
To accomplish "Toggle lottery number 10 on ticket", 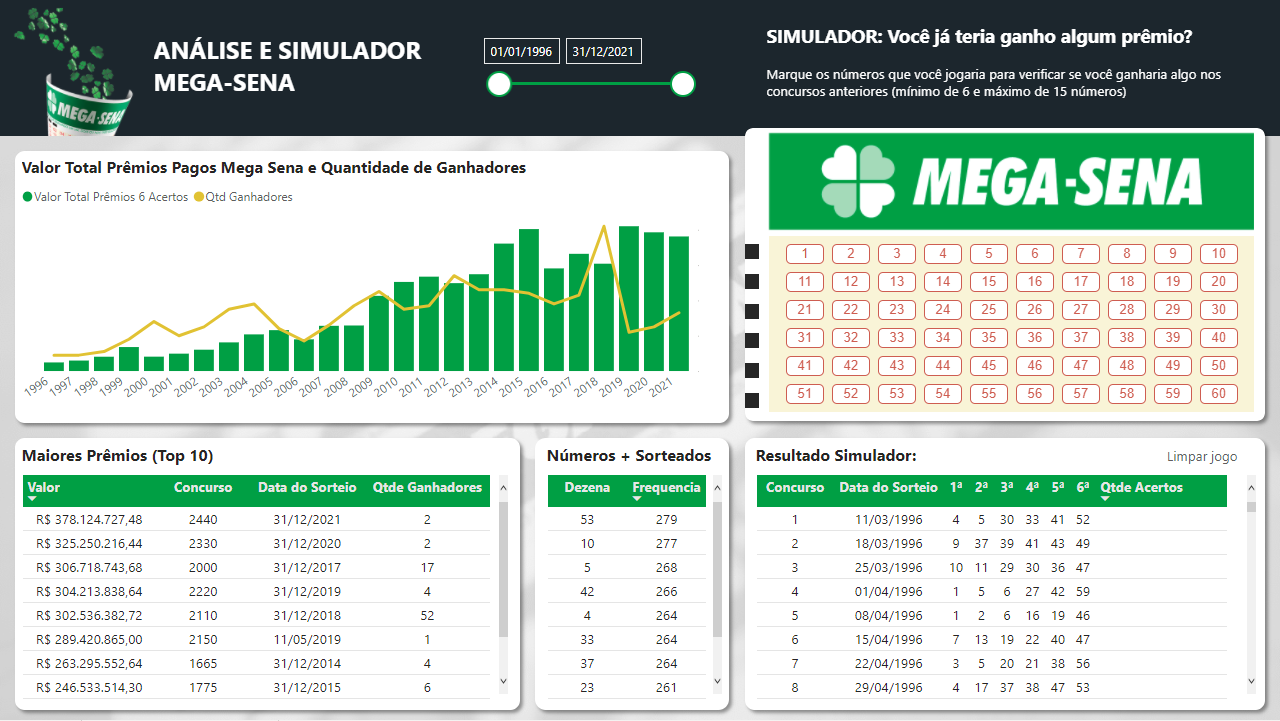I will coord(1219,254).
